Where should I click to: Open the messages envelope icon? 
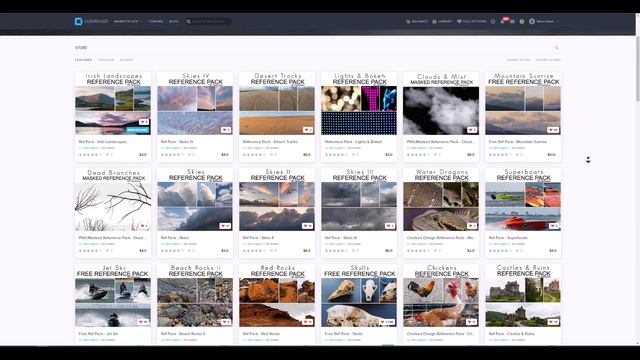512,22
